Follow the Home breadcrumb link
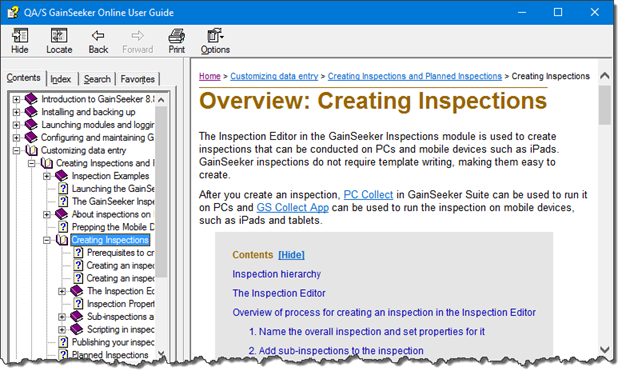 (x=209, y=76)
